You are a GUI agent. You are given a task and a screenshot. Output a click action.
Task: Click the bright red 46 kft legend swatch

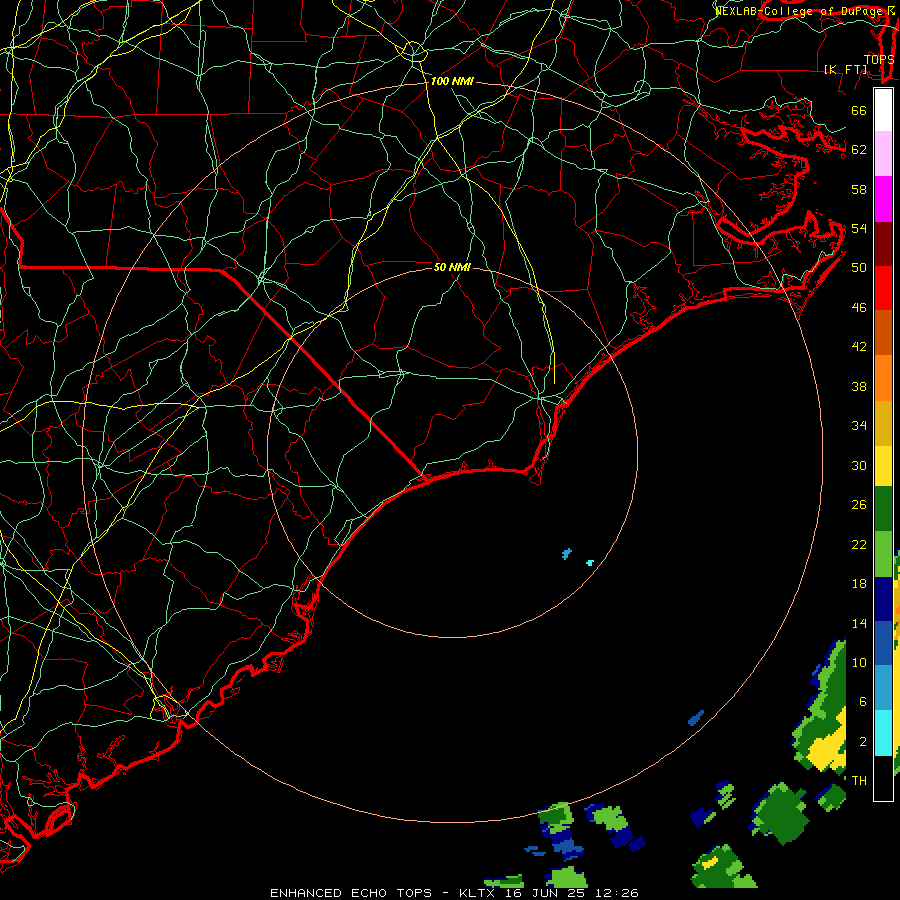[883, 288]
